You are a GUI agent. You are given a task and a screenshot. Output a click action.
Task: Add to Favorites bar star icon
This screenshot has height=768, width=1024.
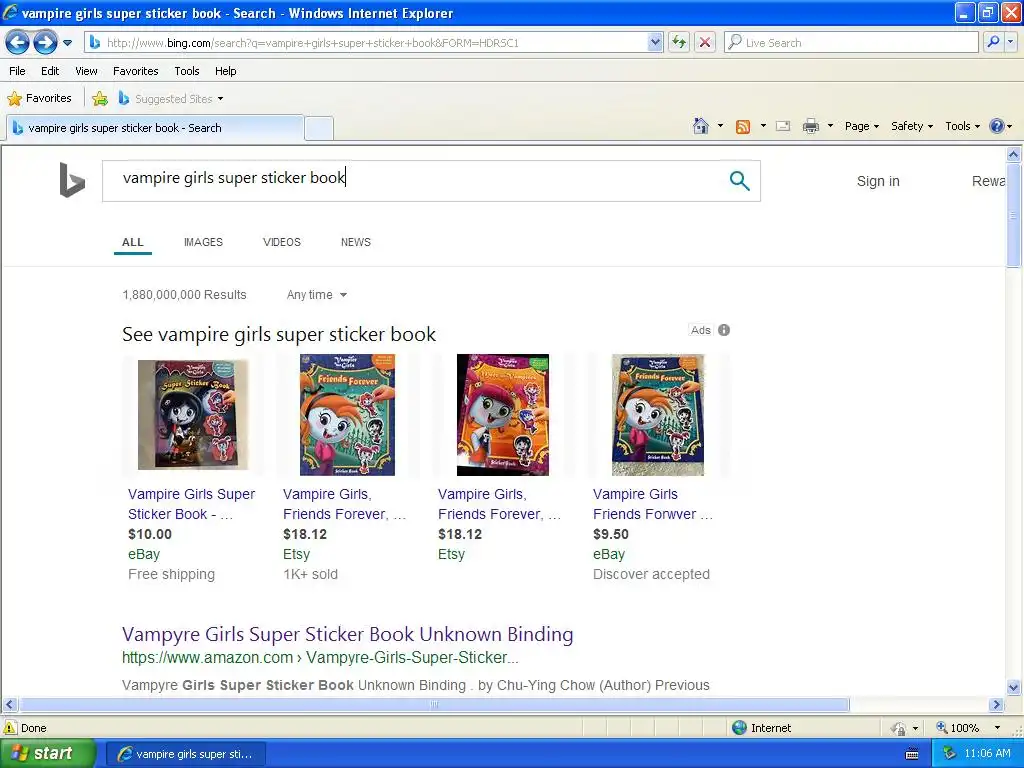(100, 99)
